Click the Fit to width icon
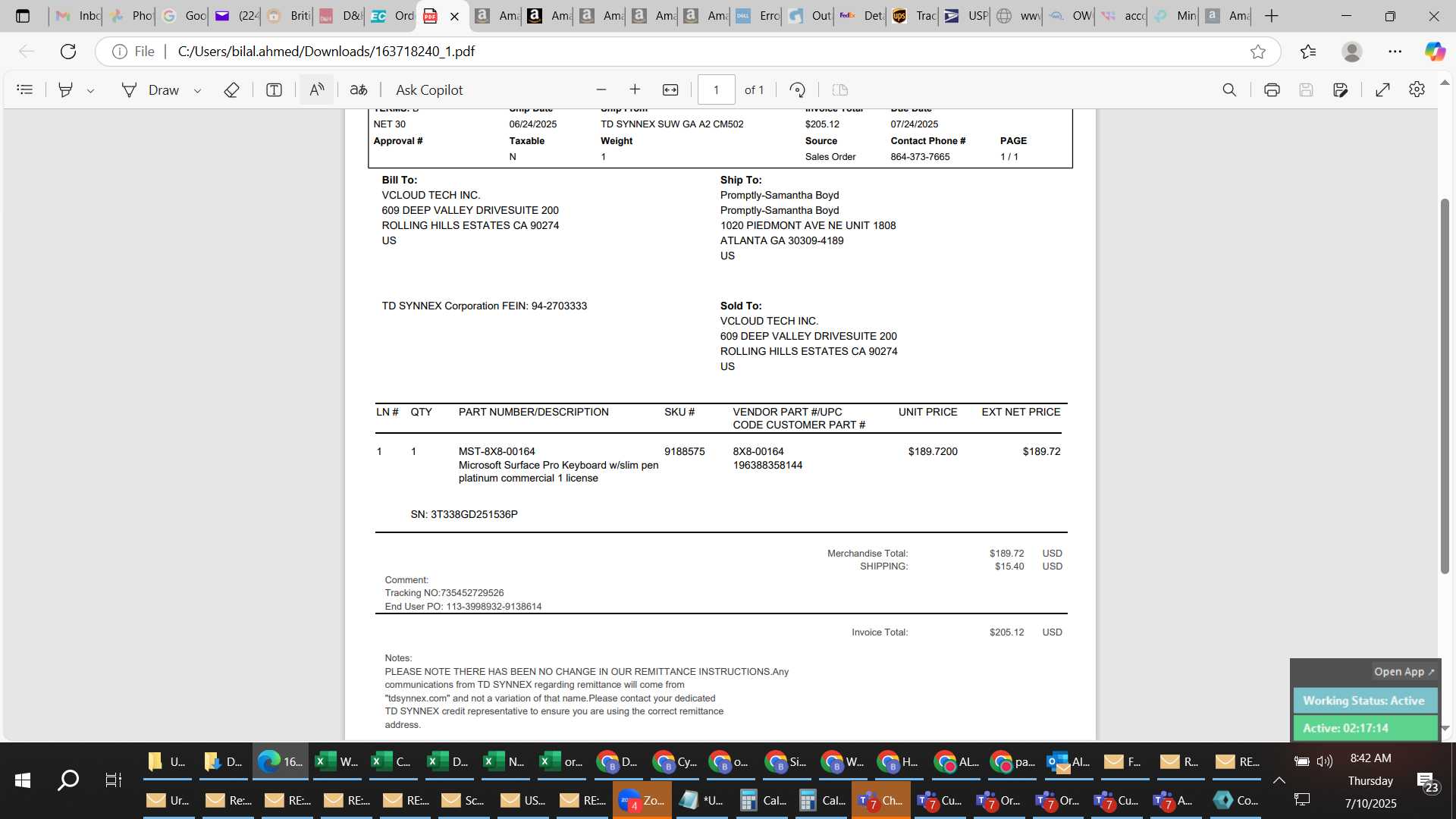This screenshot has height=819, width=1456. click(670, 89)
